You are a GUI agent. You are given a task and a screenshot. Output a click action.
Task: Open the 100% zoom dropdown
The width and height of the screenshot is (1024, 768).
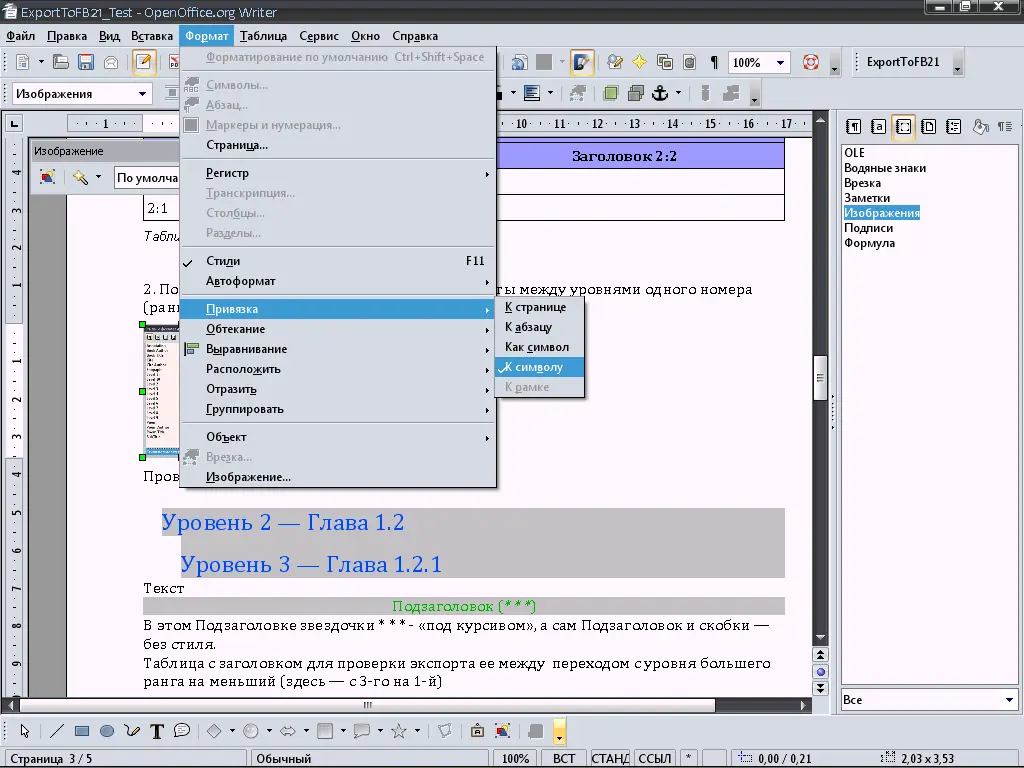coord(780,63)
